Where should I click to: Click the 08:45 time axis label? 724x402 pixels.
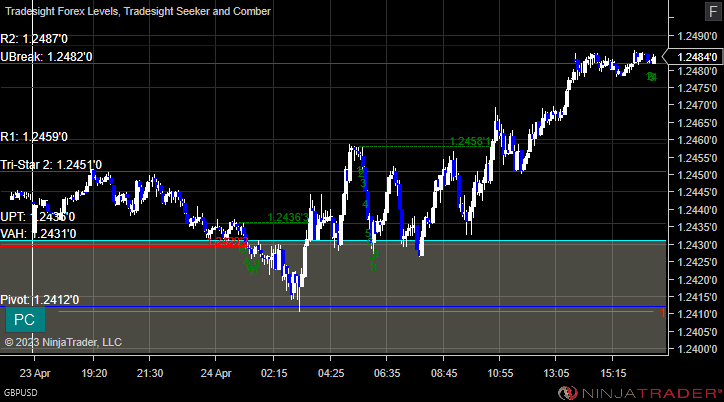click(x=444, y=373)
